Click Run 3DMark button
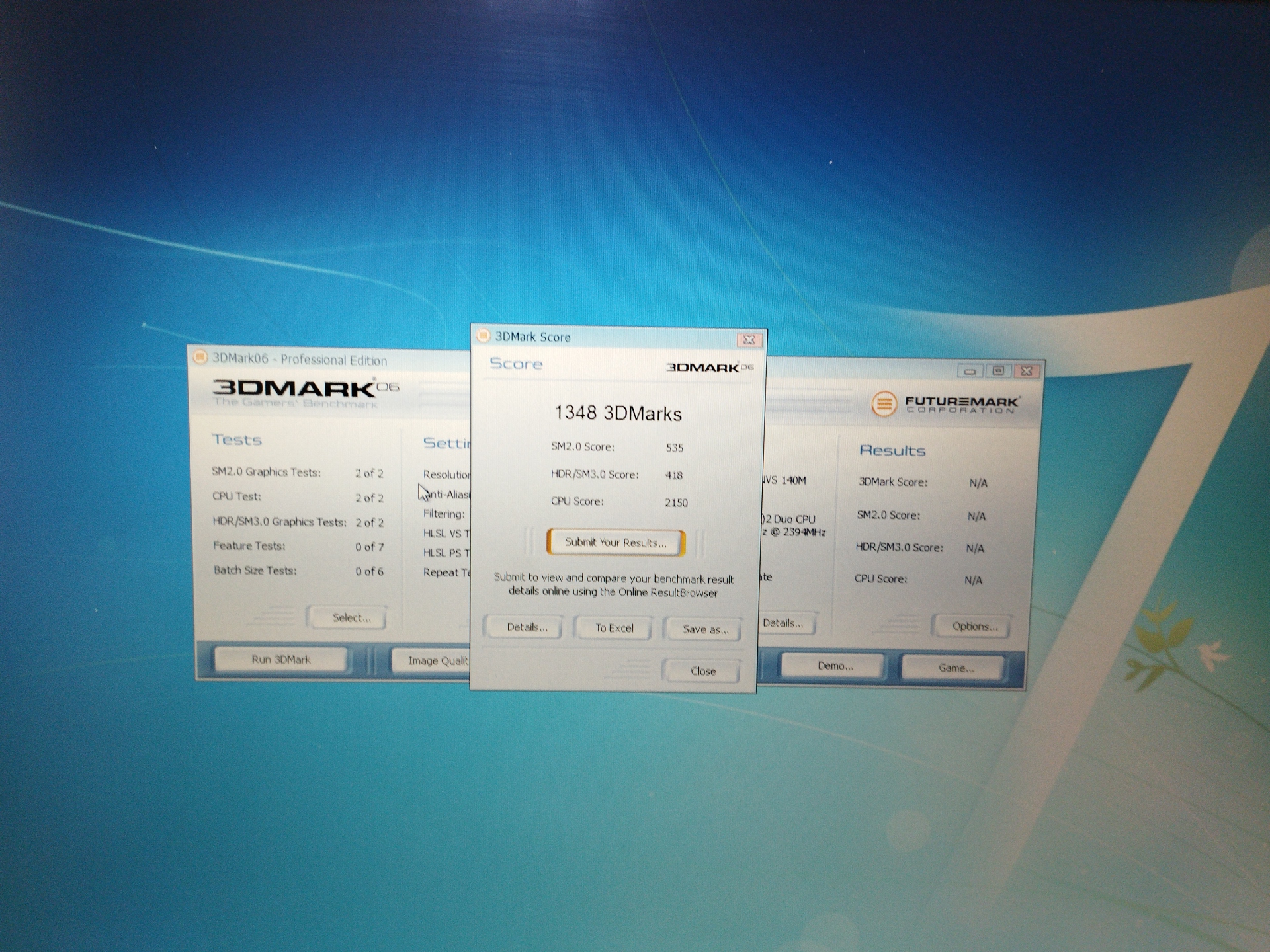The height and width of the screenshot is (952, 1270). click(x=280, y=660)
